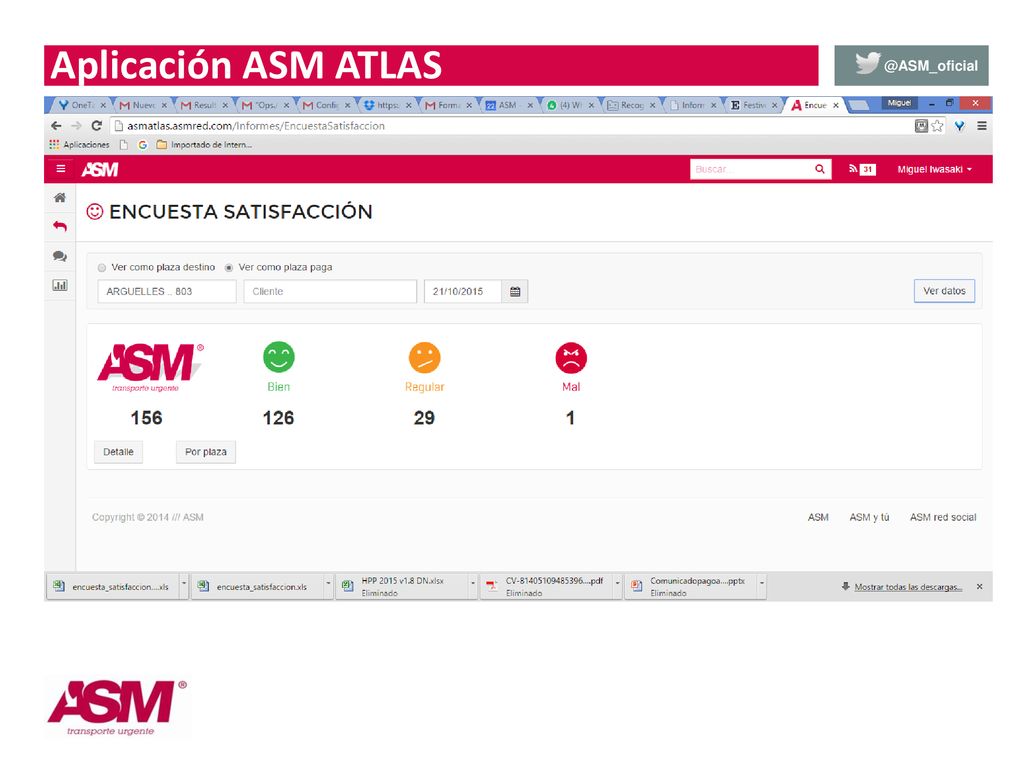Expand options for the CV pdf download

(x=617, y=586)
